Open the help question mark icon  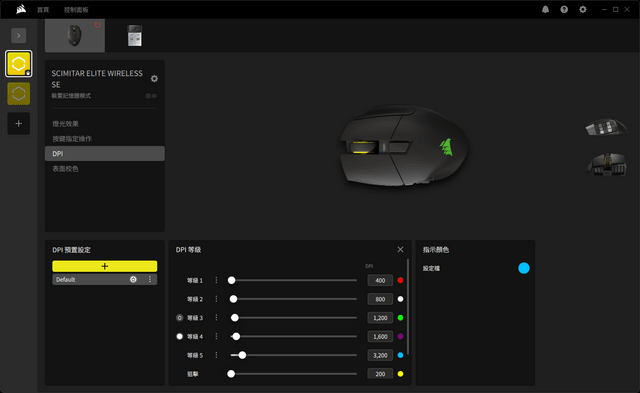click(564, 9)
